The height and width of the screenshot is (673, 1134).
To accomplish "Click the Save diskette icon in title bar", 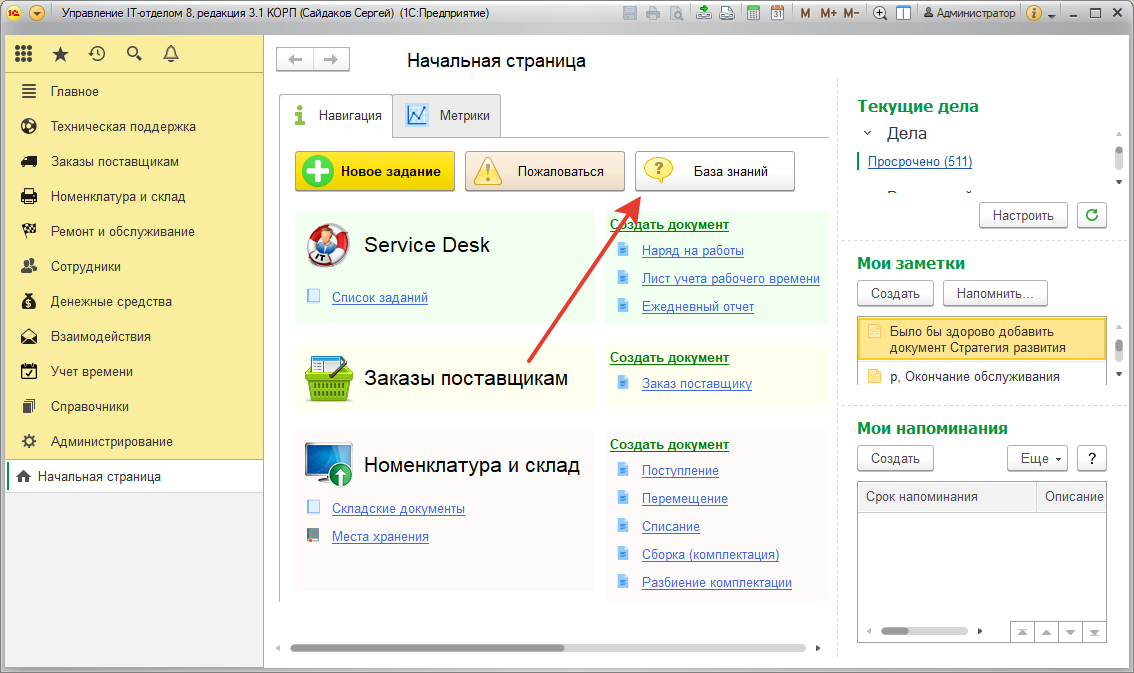I will 629,13.
